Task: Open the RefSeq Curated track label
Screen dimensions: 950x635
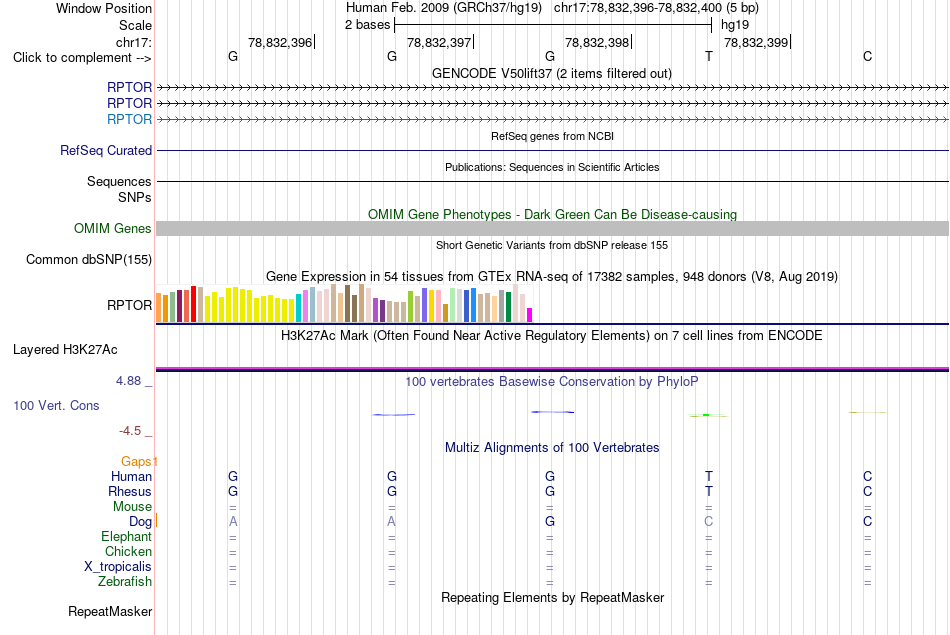Action: tap(105, 150)
